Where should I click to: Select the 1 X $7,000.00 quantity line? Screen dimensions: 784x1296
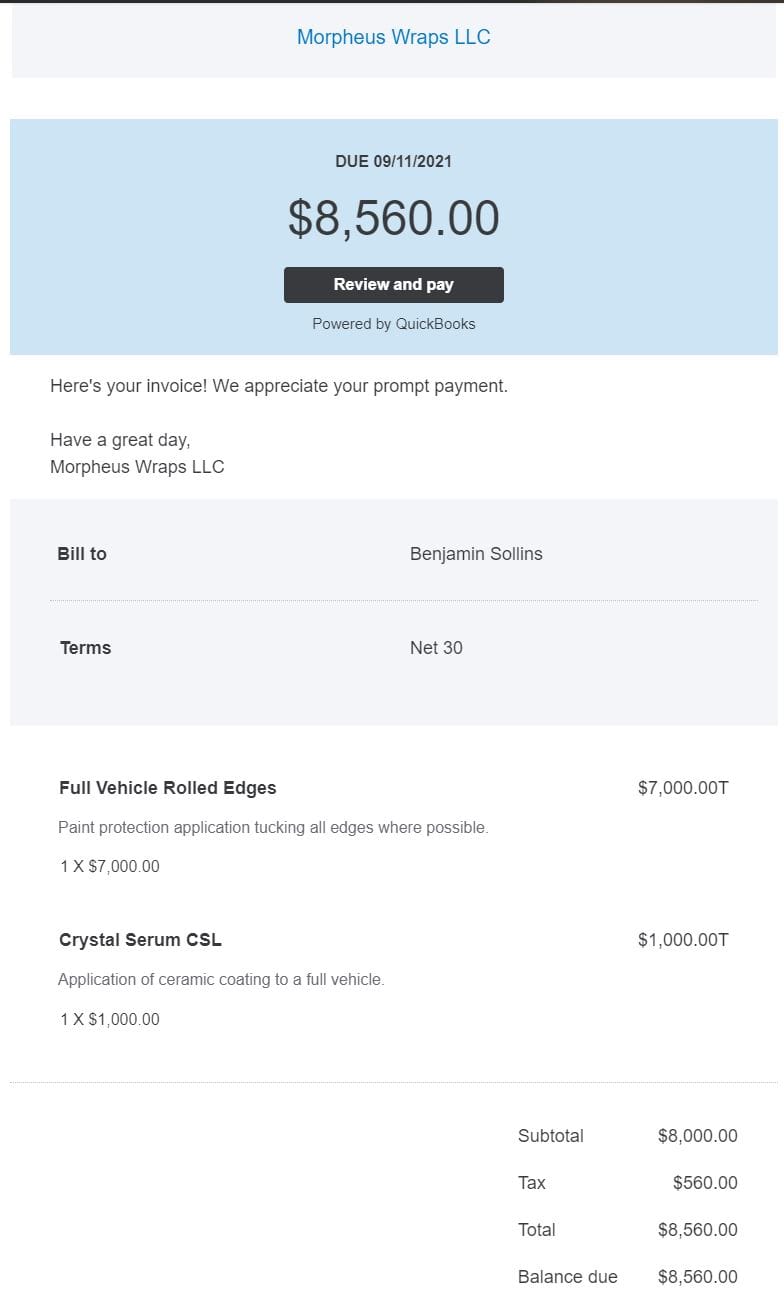coord(110,867)
